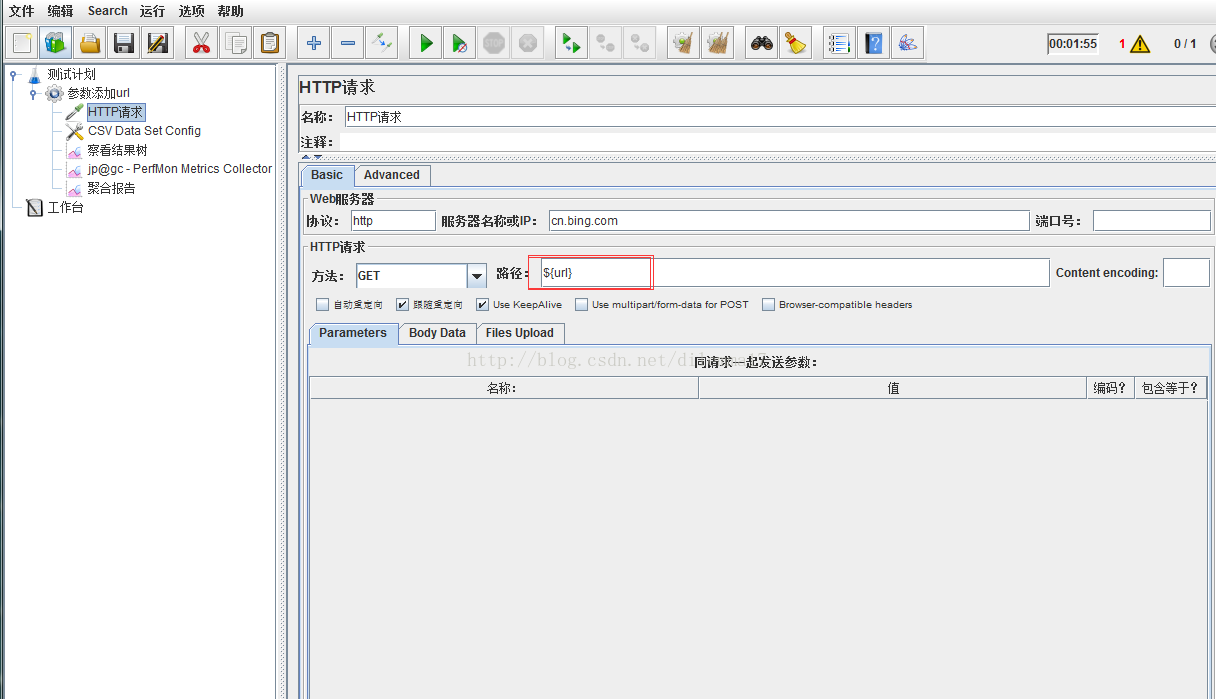This screenshot has height=699, width=1216.
Task: Click the 名称 column header in parameters table
Action: tap(503, 388)
